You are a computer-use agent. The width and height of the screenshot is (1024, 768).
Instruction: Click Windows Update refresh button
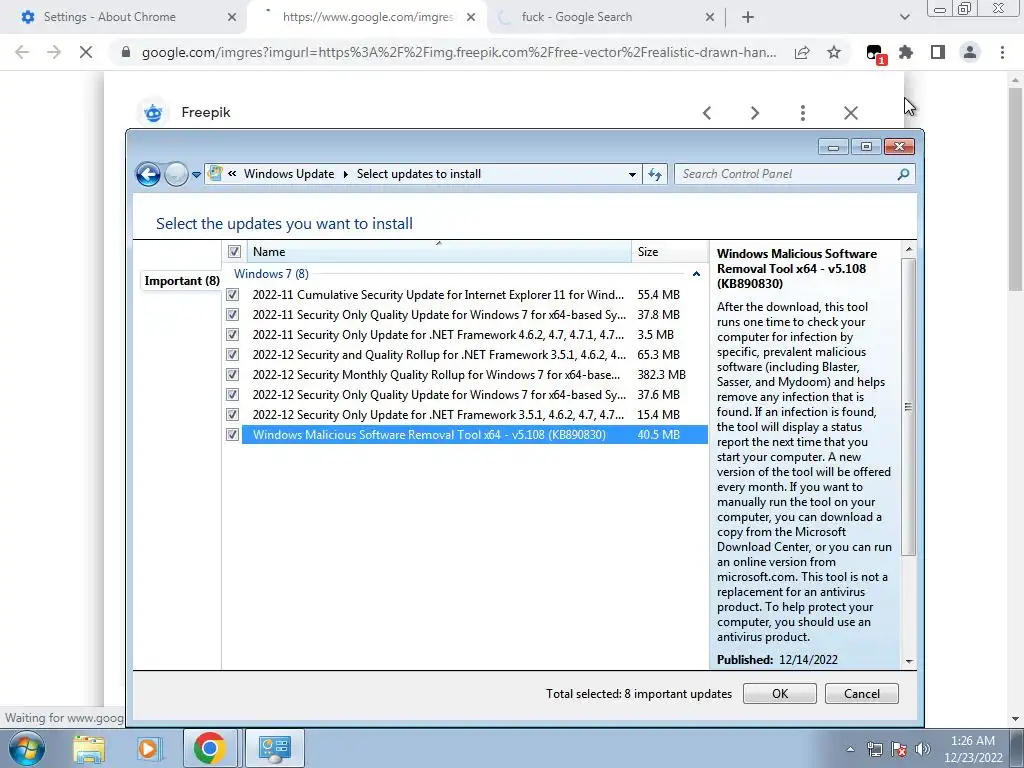click(x=655, y=174)
